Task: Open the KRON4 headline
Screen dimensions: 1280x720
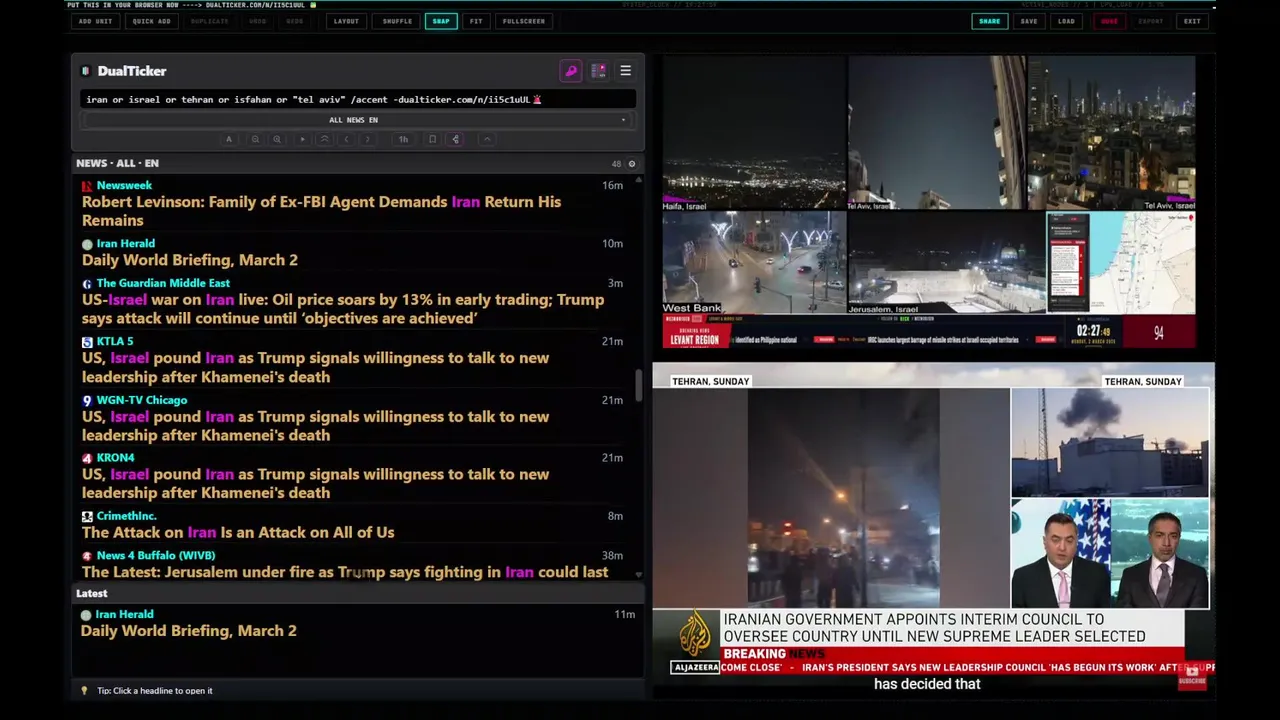Action: [x=315, y=483]
